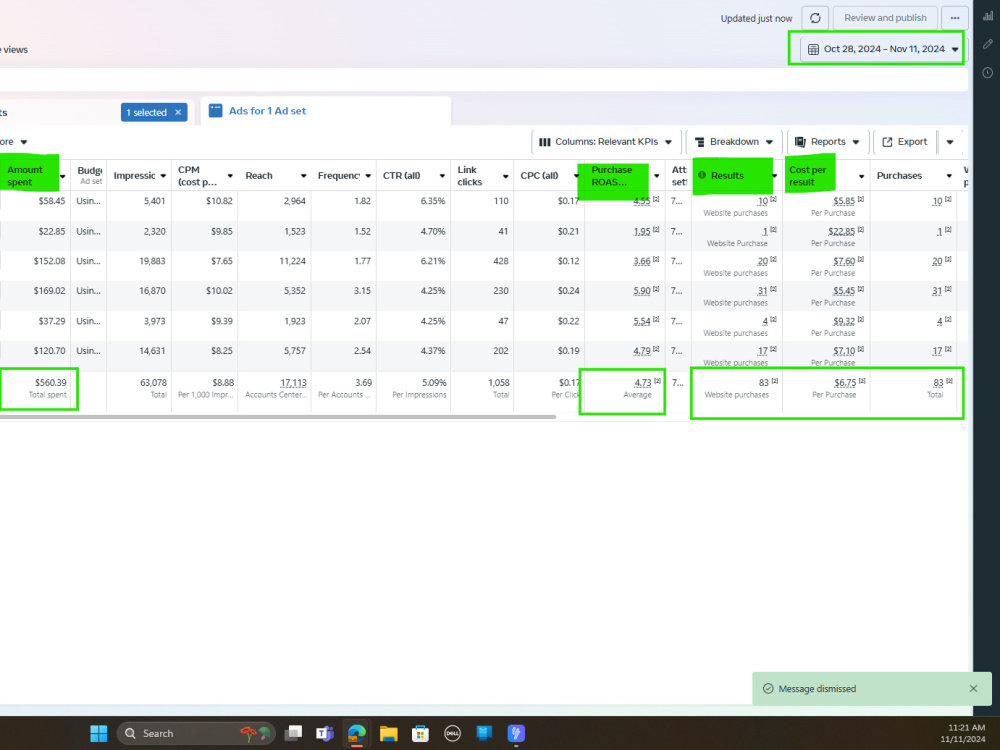The height and width of the screenshot is (750, 1000).
Task: Open Columns: Relevant KPIs dropdown
Action: (x=606, y=142)
